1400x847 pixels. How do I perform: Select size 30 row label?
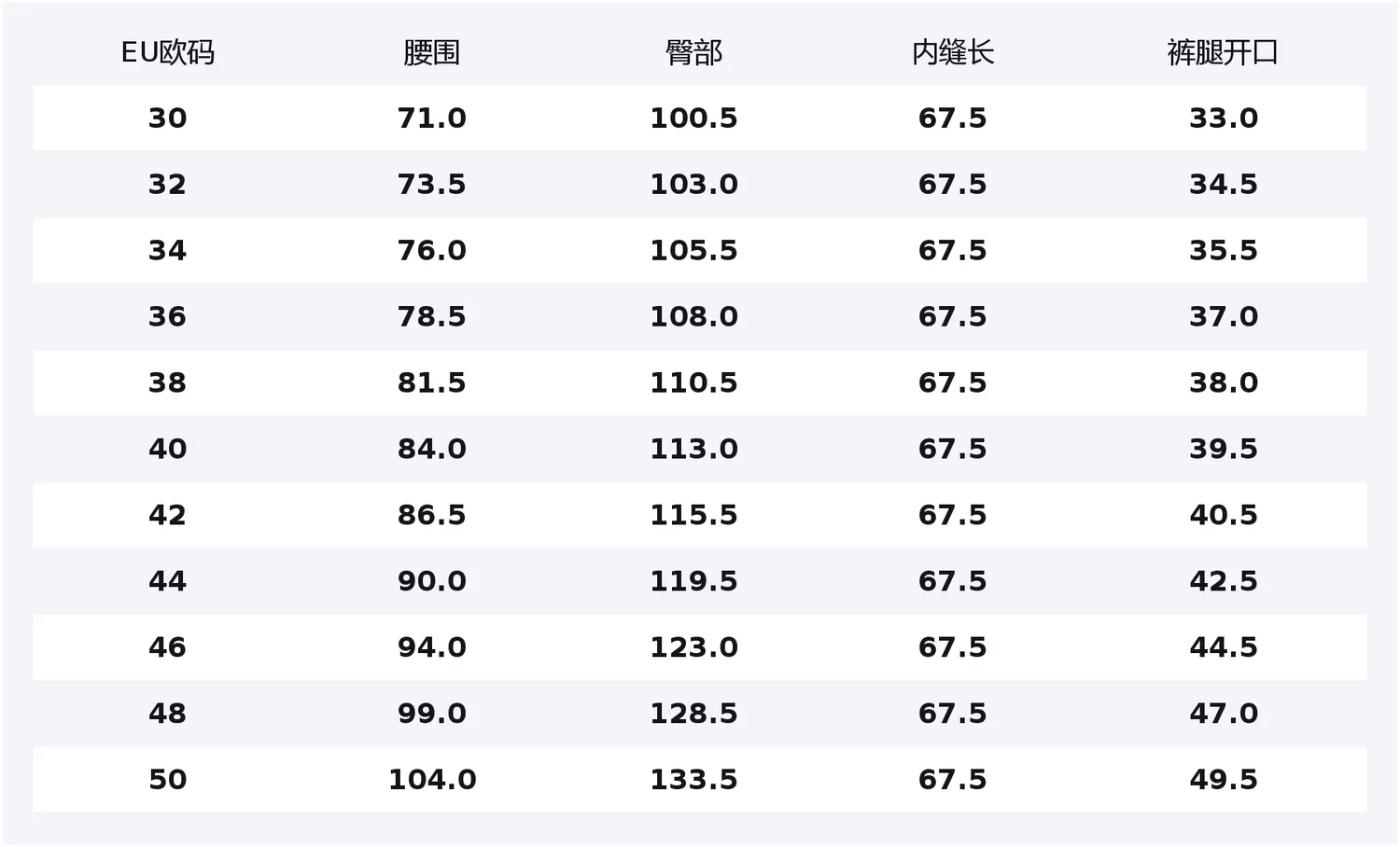168,118
